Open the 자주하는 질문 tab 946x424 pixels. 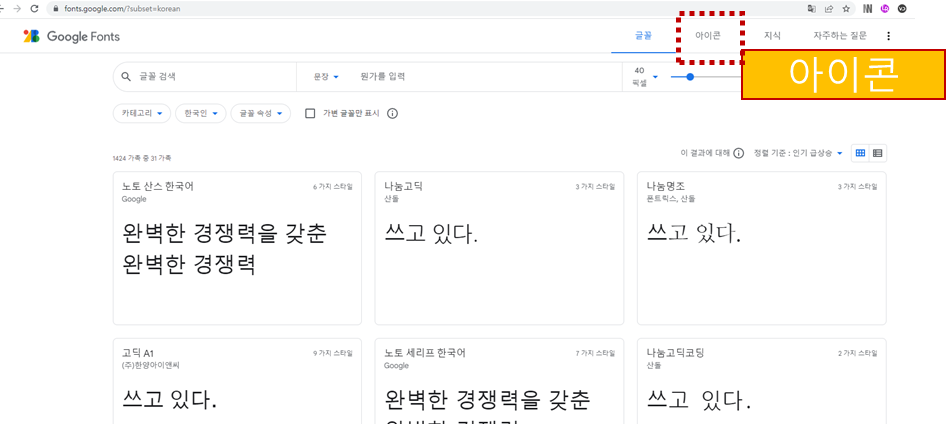tap(840, 36)
